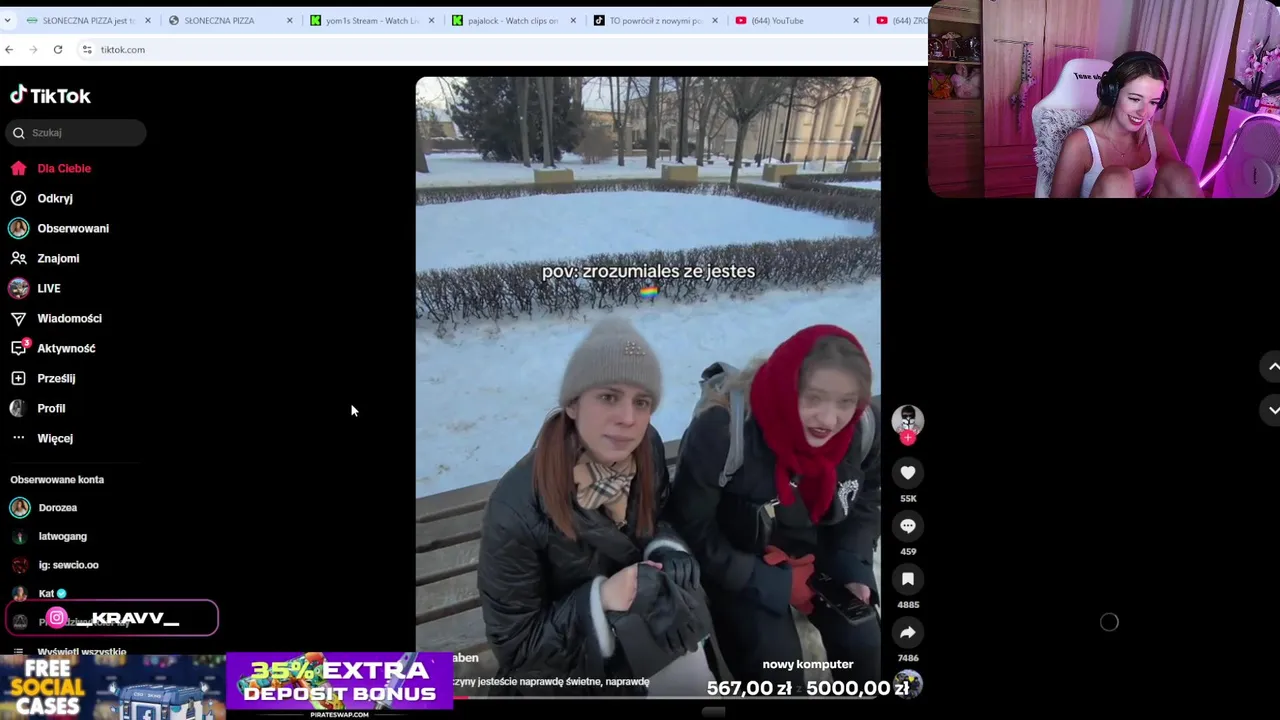Bookmark the video to favorites
Viewport: 1280px width, 720px height.
(908, 579)
